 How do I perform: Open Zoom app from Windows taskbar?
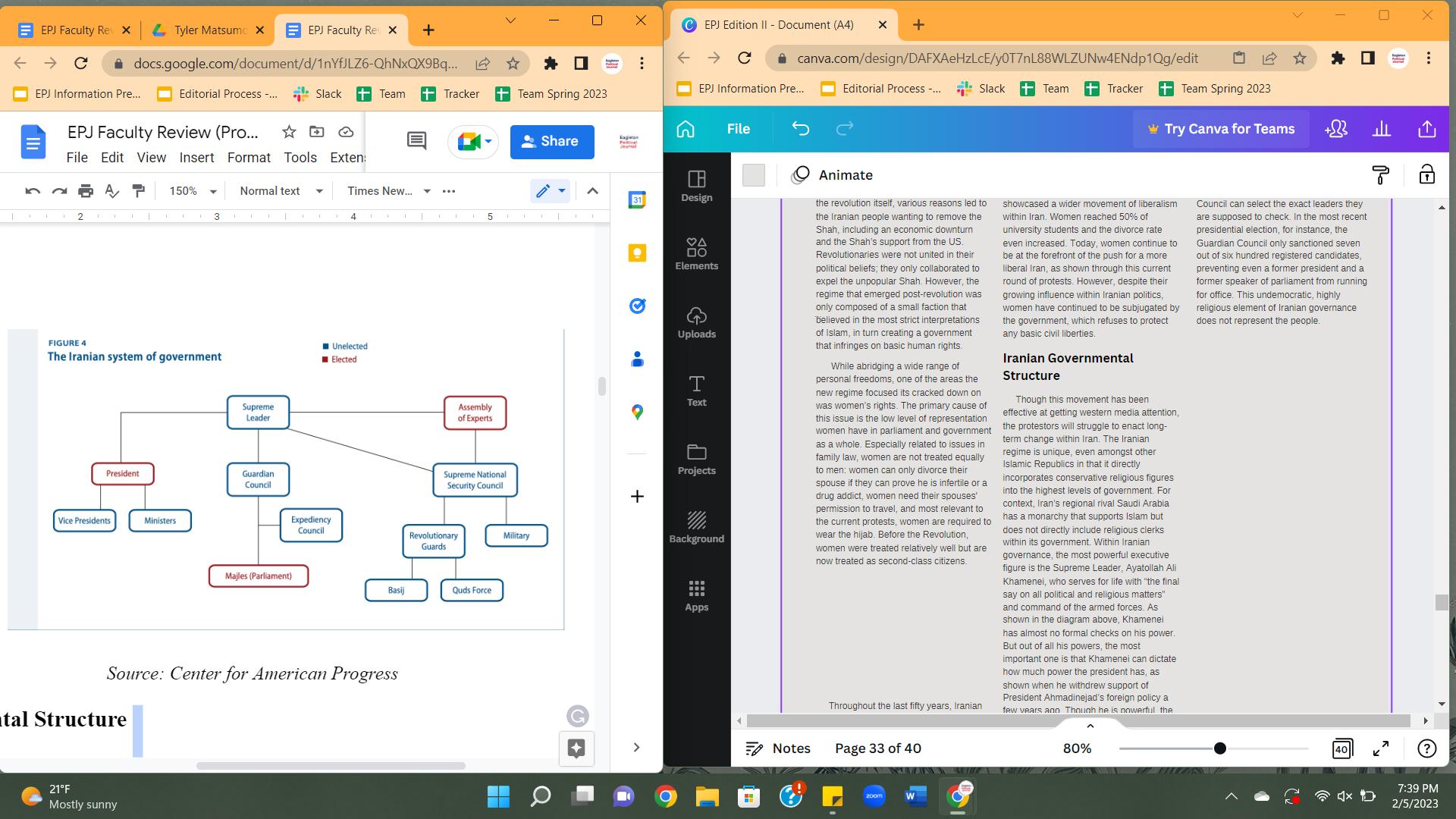[874, 796]
